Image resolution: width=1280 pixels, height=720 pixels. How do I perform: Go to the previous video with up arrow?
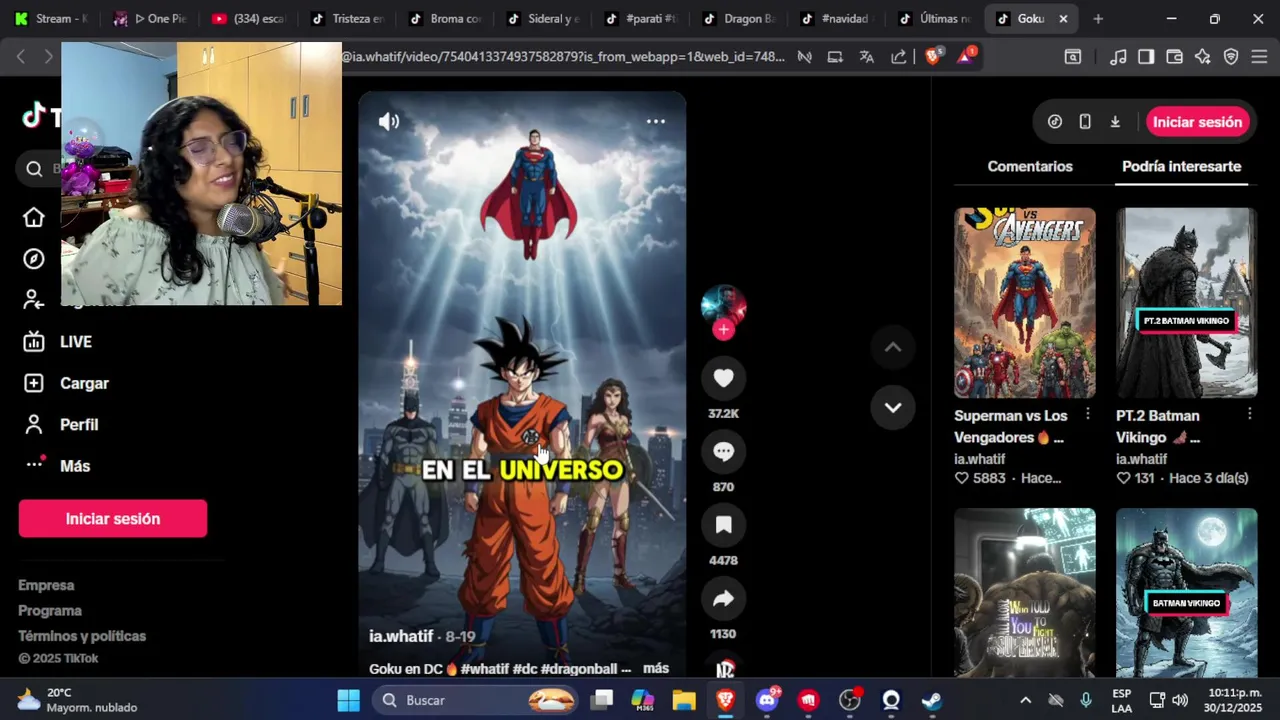tap(893, 347)
